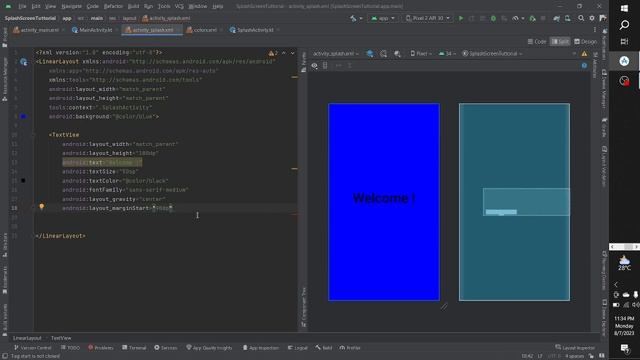Screen dimensions: 640x360
Task: Click the black color gutter icon beside textColor
Action: 23,180
